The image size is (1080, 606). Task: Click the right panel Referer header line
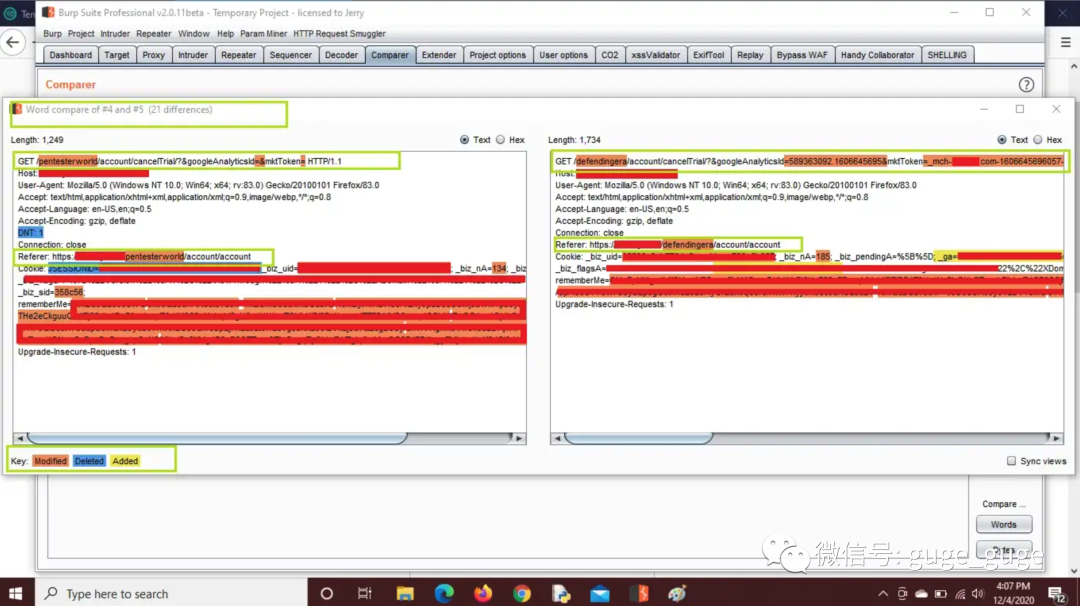click(667, 244)
